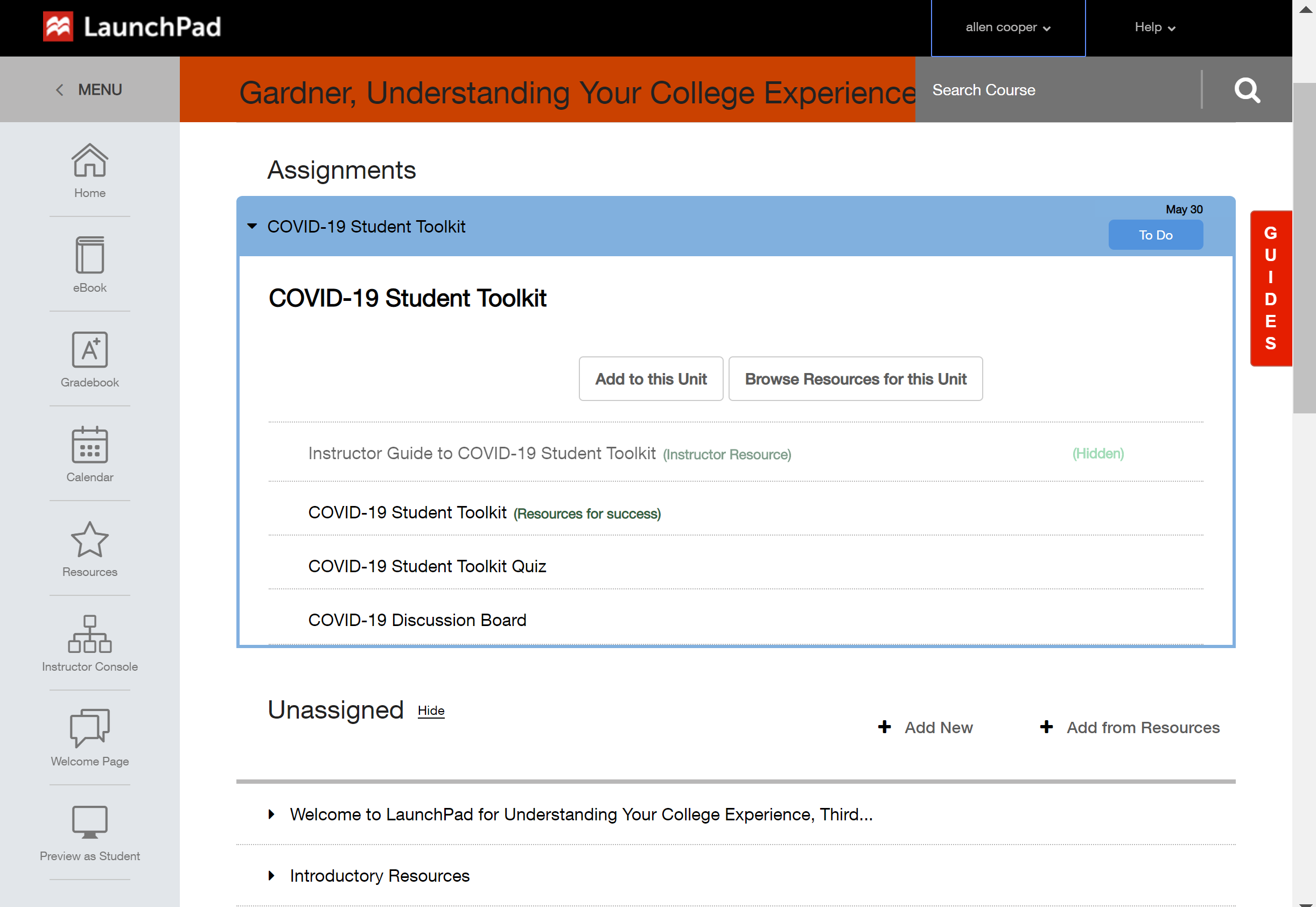The width and height of the screenshot is (1316, 907).
Task: Click the Add to this Unit button
Action: (651, 378)
